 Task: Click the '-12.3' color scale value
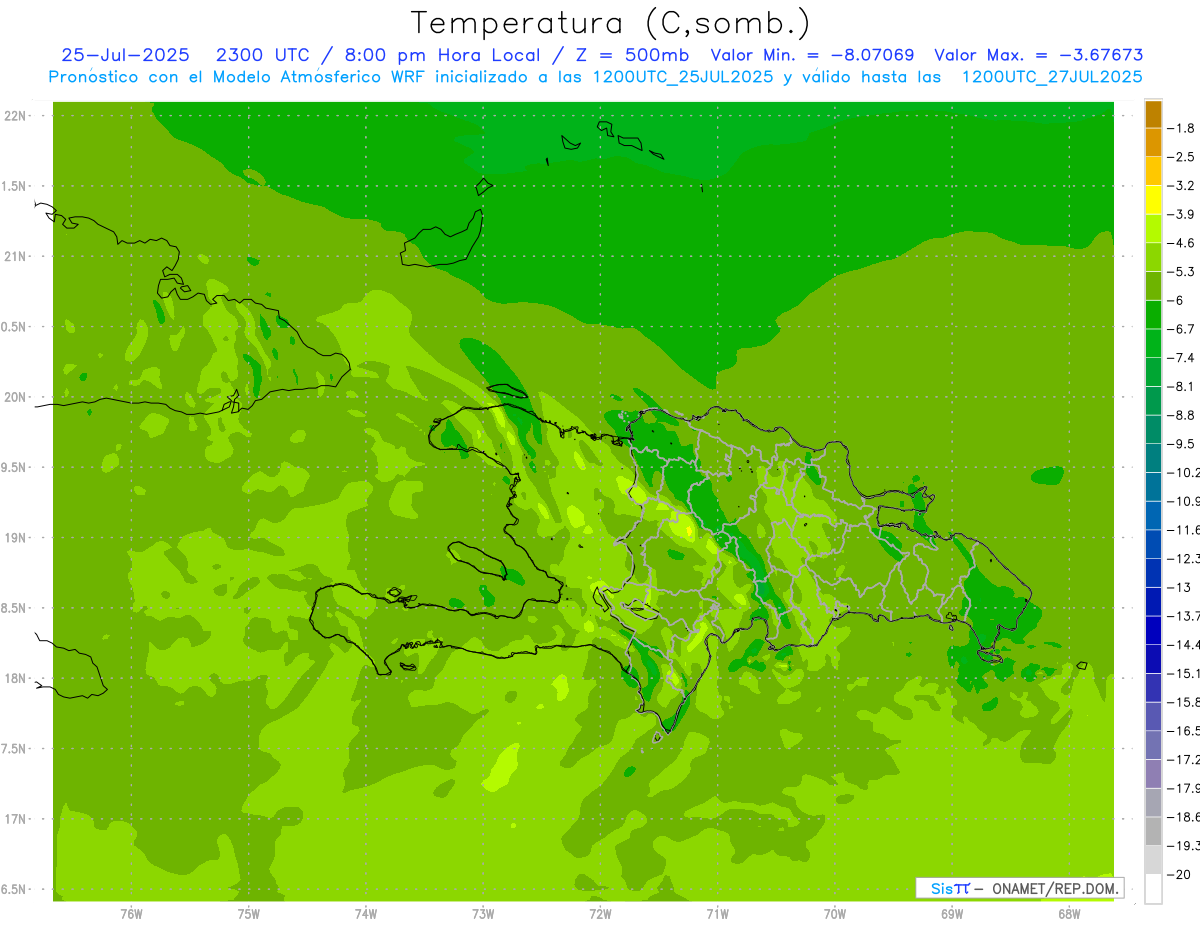[x=1183, y=558]
